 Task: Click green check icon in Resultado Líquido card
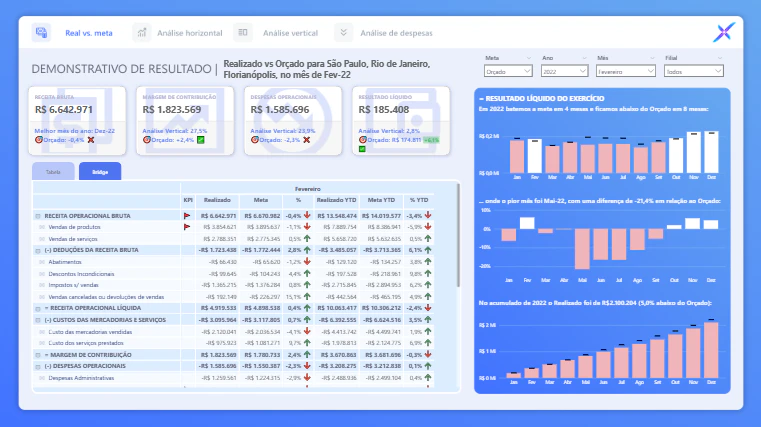(362, 149)
